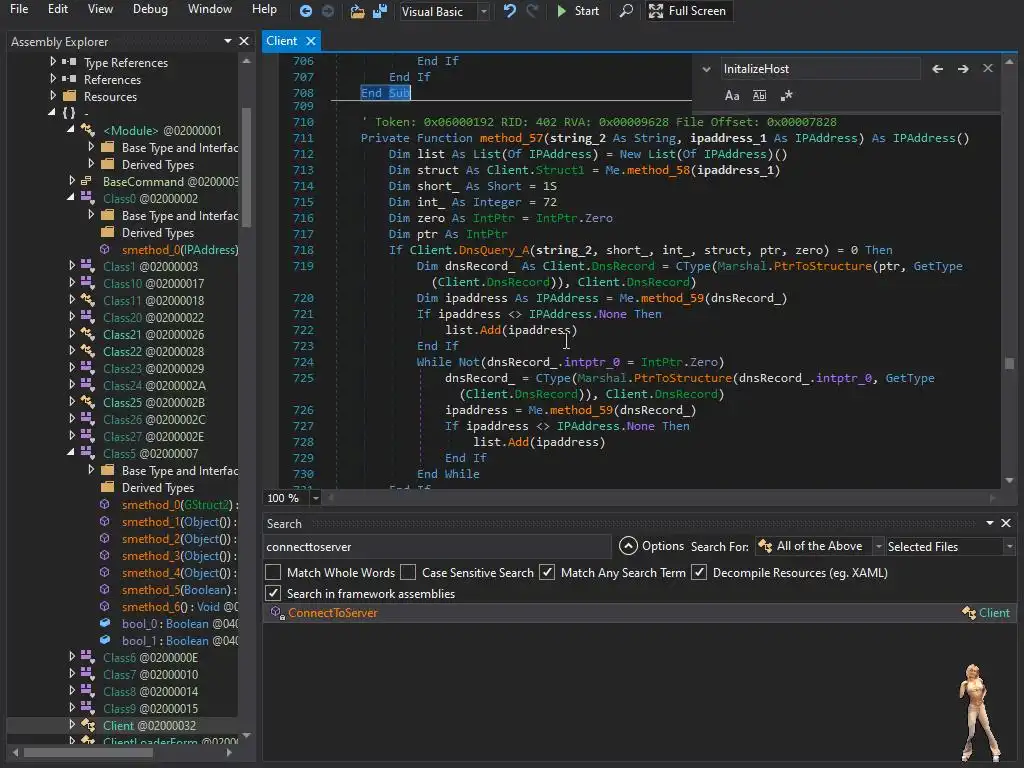Click the Full Screen button
The height and width of the screenshot is (768, 1024).
coord(687,11)
